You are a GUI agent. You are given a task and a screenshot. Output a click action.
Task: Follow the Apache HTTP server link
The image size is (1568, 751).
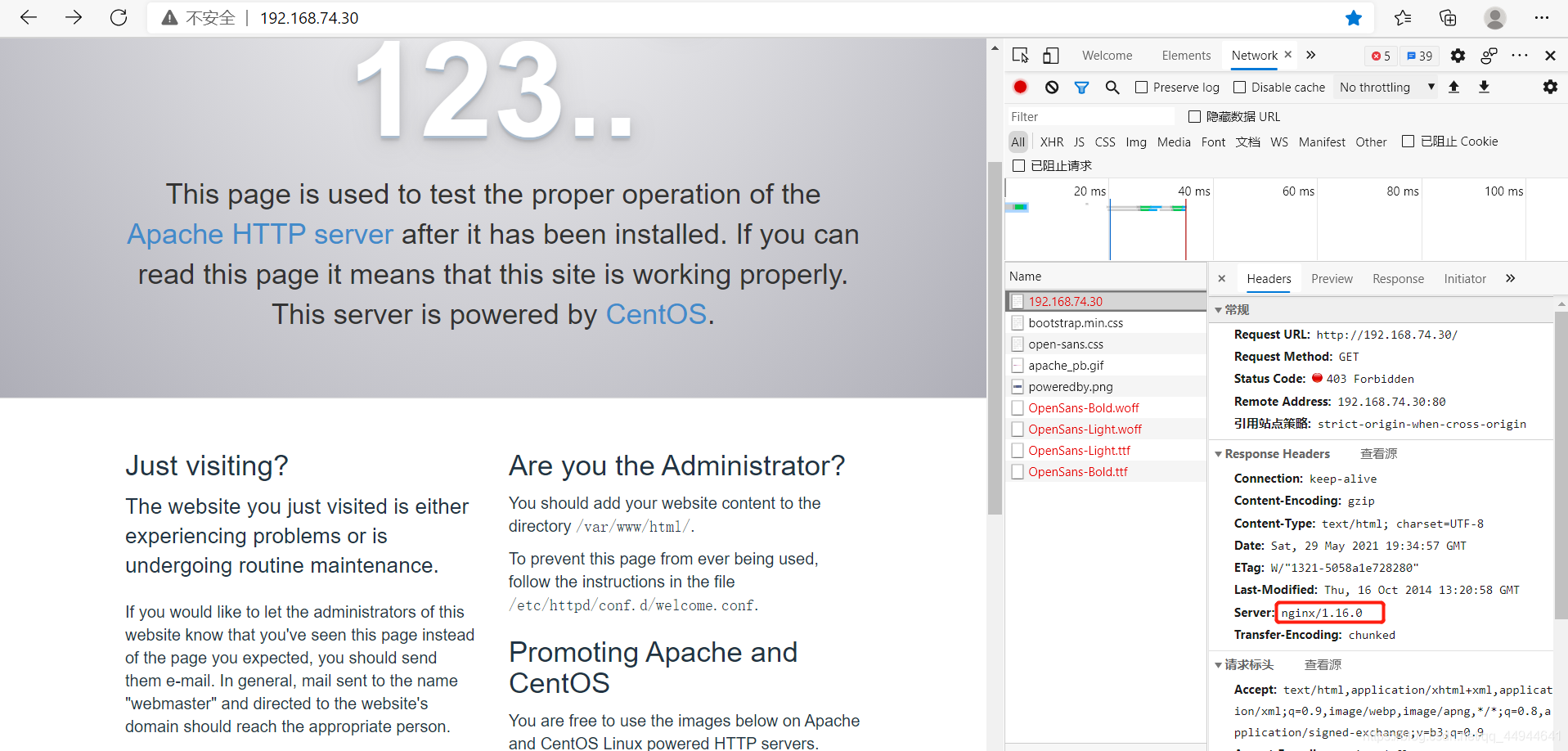click(x=260, y=234)
